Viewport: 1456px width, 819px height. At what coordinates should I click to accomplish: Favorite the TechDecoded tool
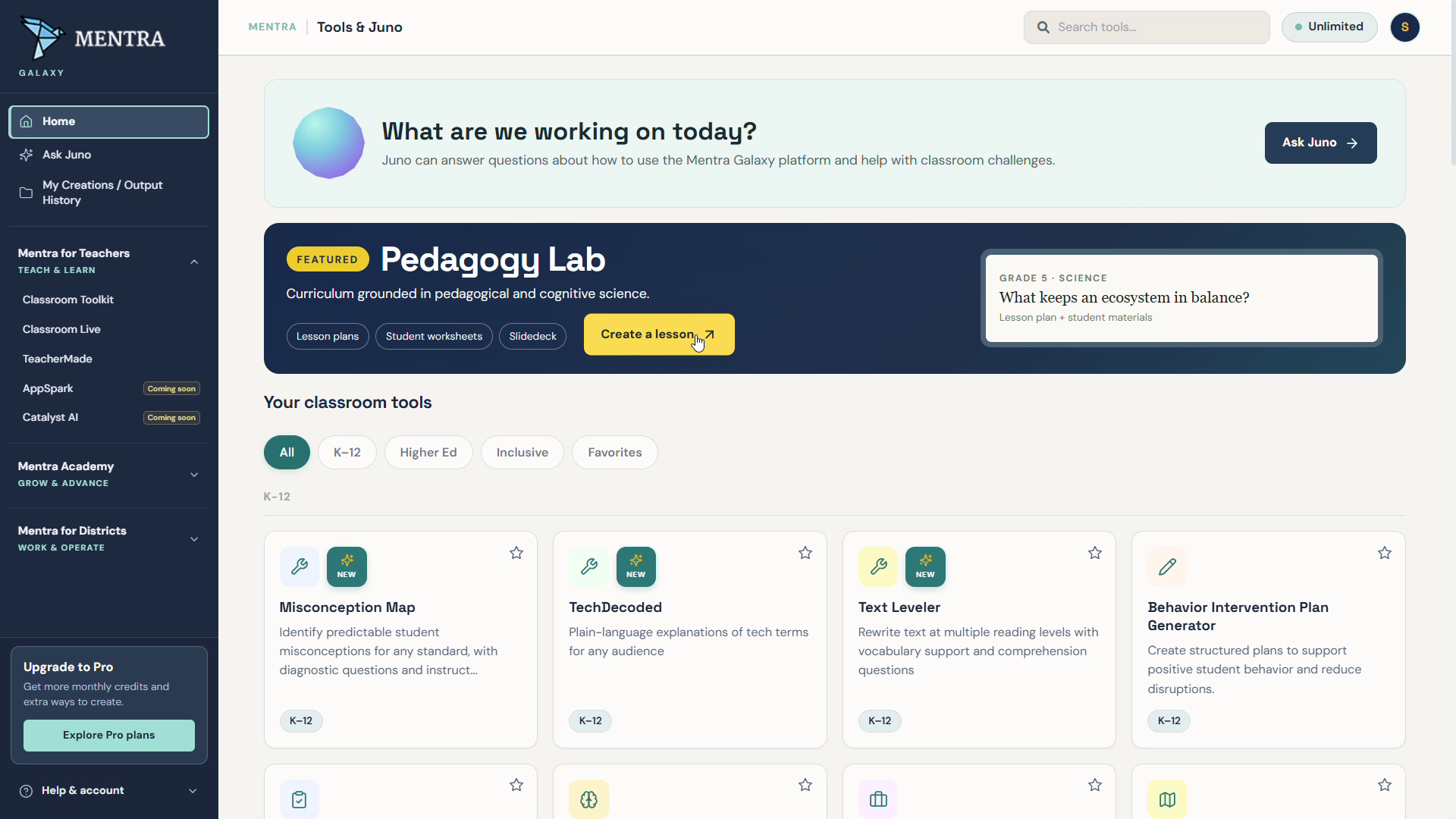point(805,553)
